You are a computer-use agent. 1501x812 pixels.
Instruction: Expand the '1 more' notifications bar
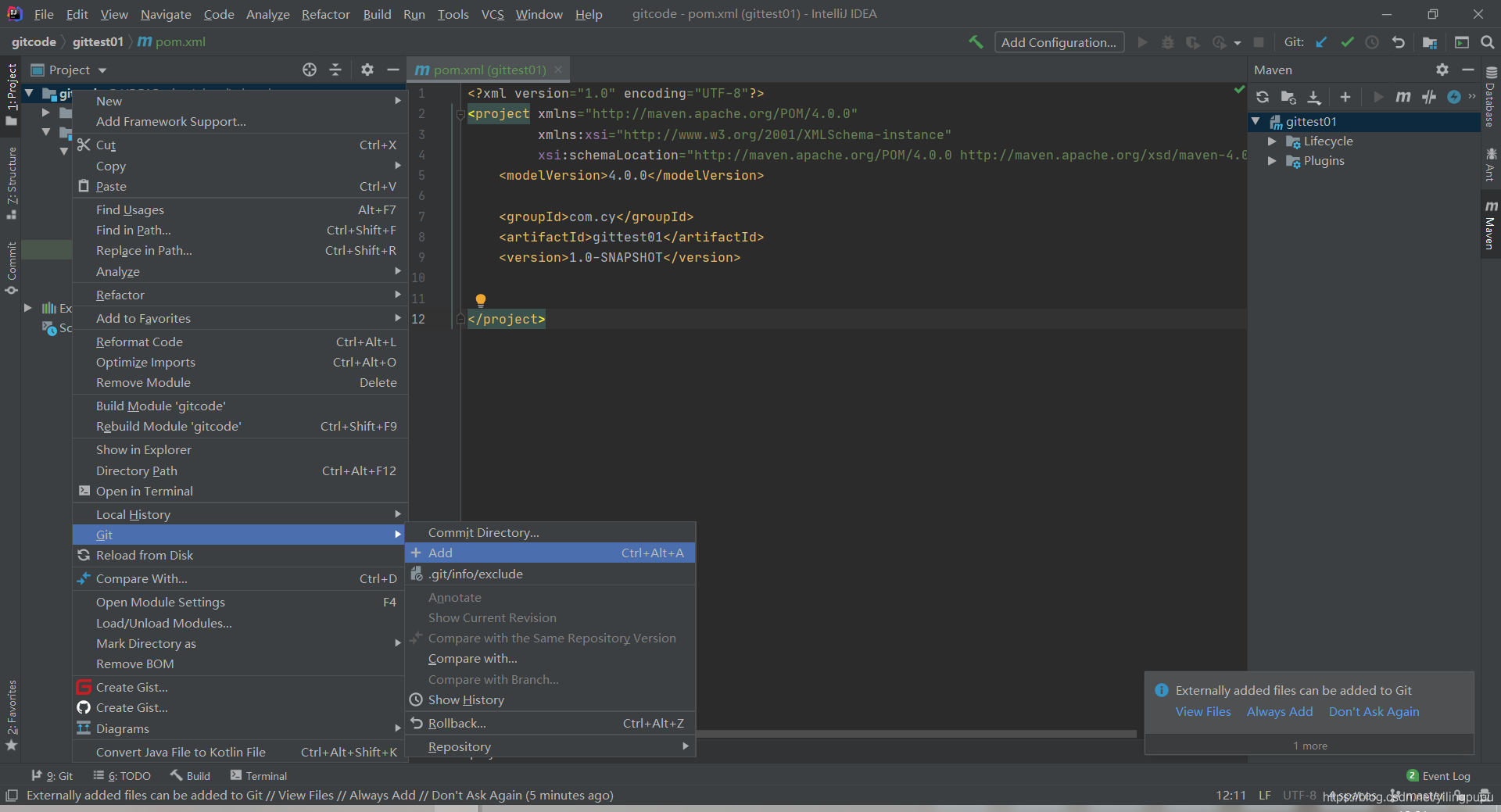coord(1309,746)
